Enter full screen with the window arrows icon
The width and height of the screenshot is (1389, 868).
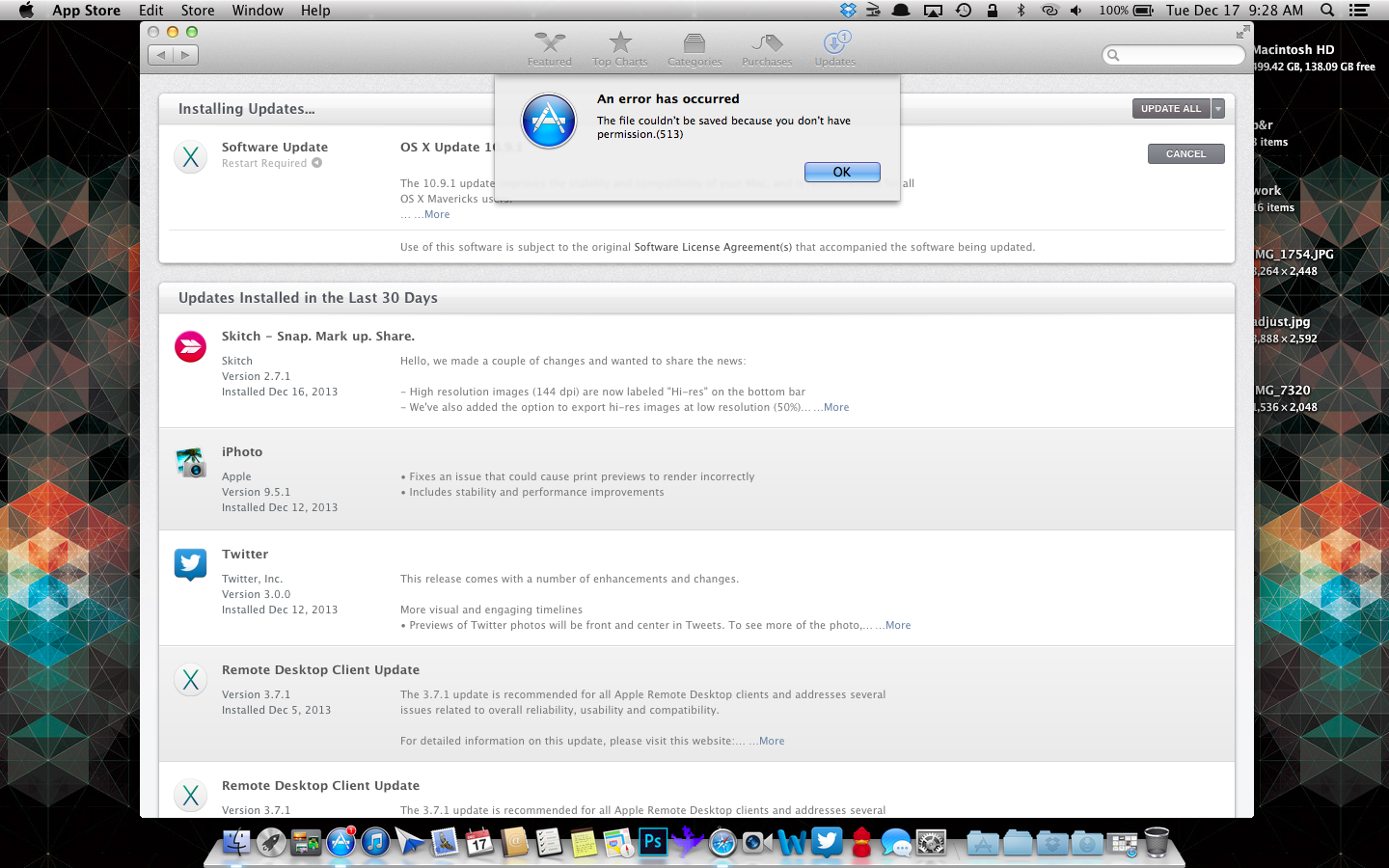[1242, 33]
